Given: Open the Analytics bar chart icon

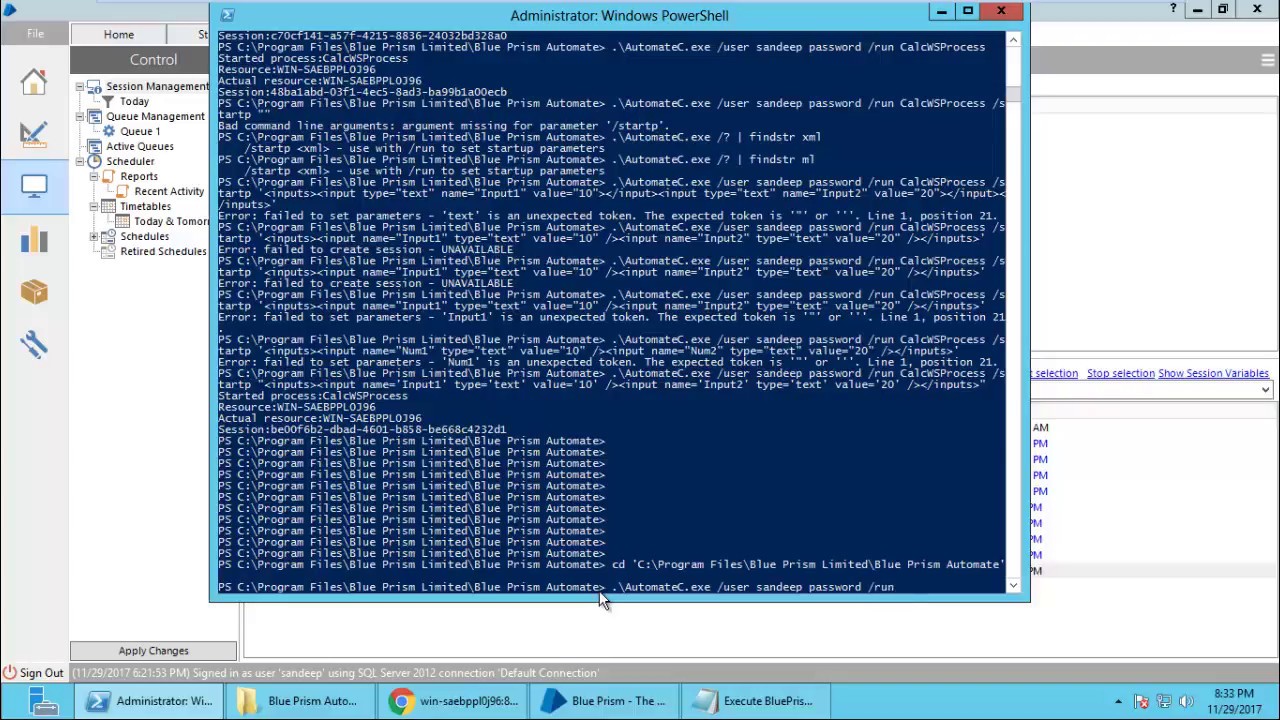Looking at the screenshot, I should (34, 239).
